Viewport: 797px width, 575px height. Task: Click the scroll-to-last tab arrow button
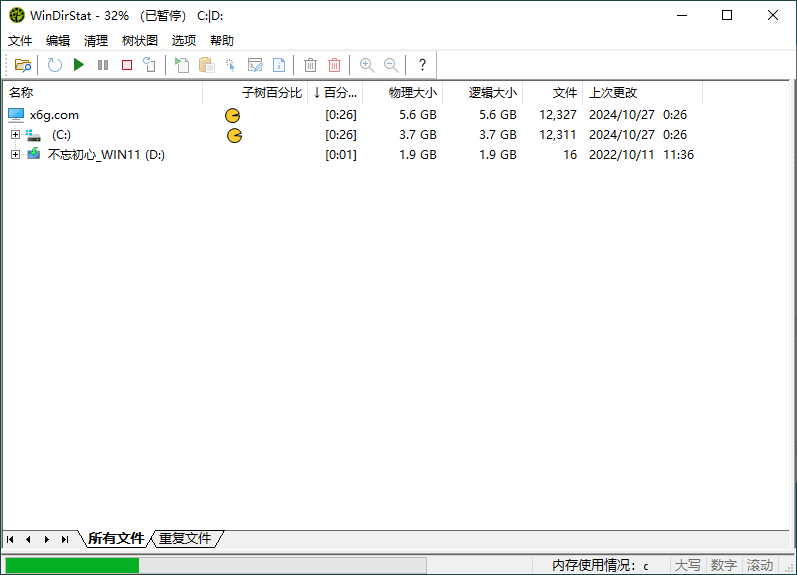pyautogui.click(x=65, y=539)
